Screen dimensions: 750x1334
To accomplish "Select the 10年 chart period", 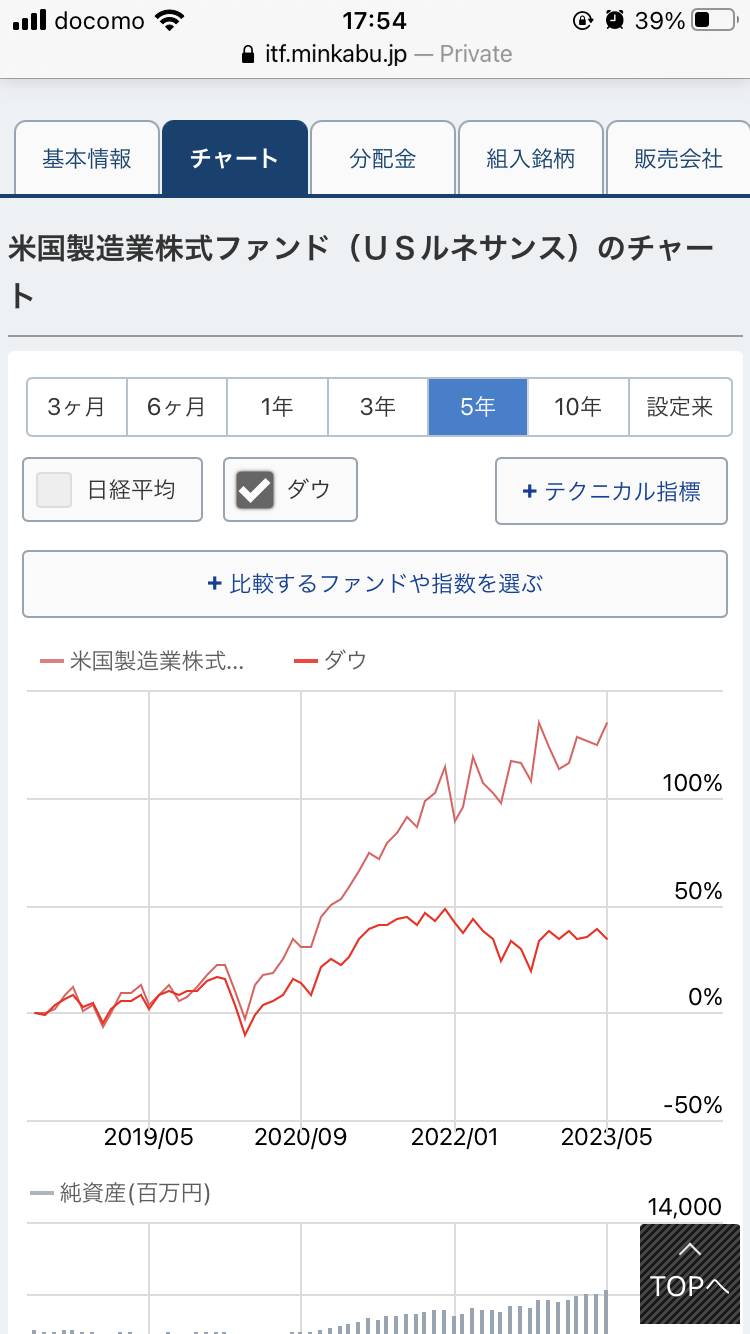I will pos(578,407).
